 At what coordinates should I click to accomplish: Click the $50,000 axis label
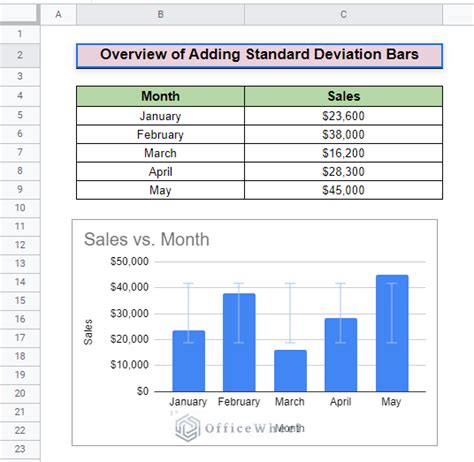click(129, 261)
